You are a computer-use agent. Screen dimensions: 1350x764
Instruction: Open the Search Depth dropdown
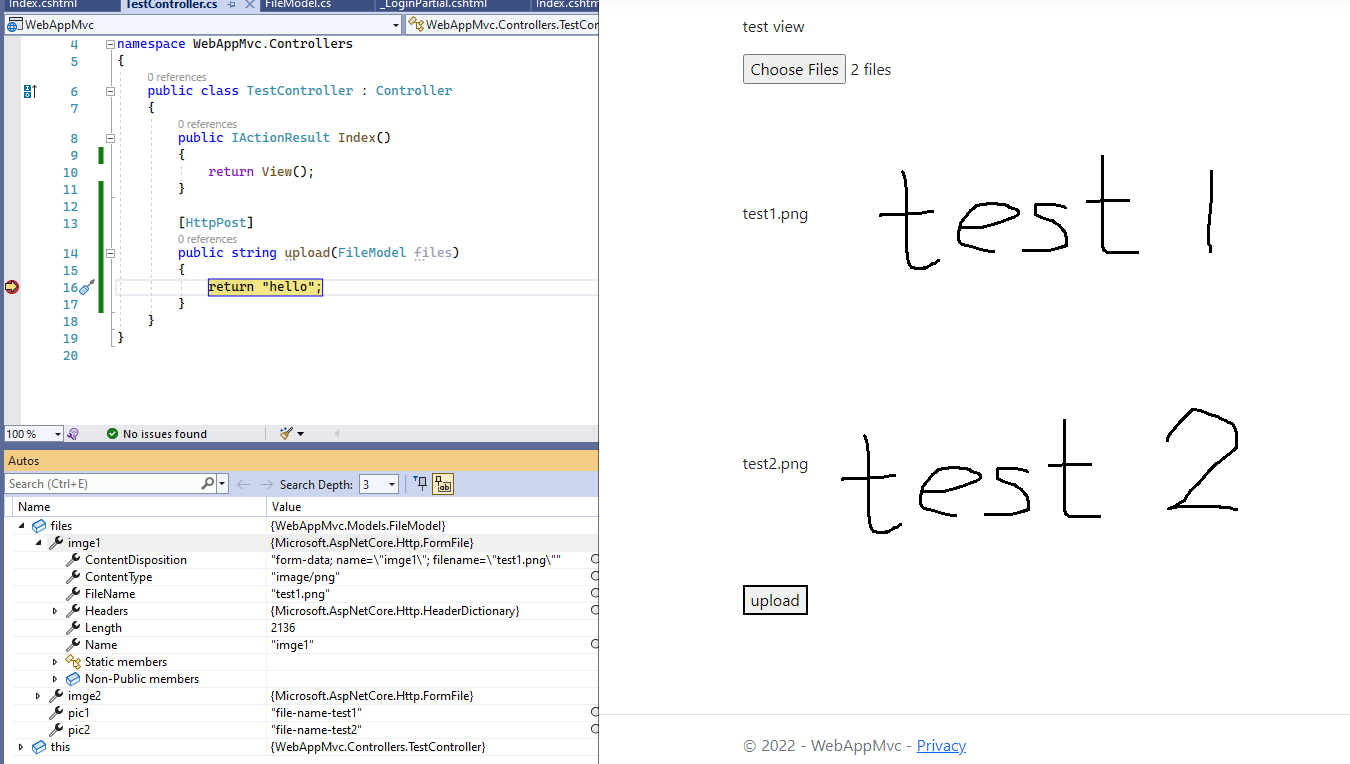click(392, 484)
